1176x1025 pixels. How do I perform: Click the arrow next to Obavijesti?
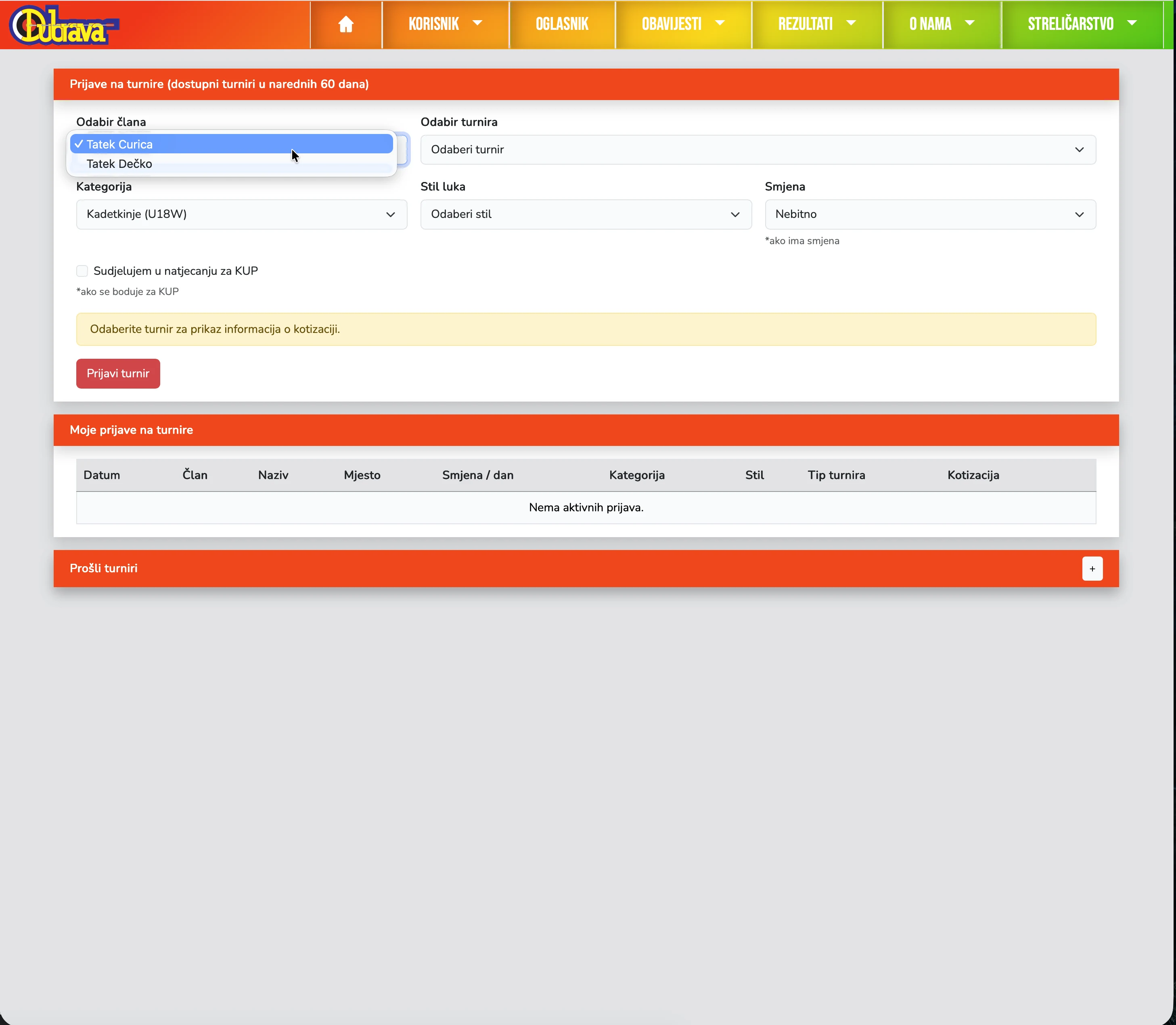point(720,23)
